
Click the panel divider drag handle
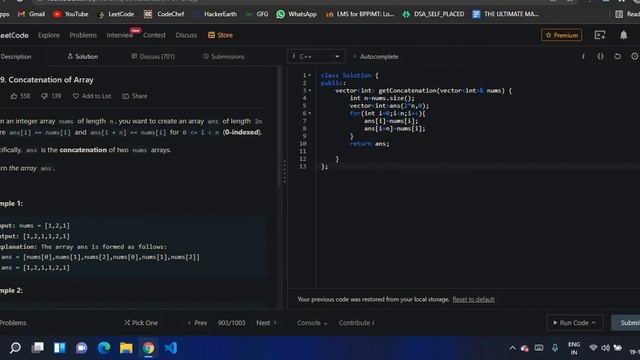(x=284, y=171)
